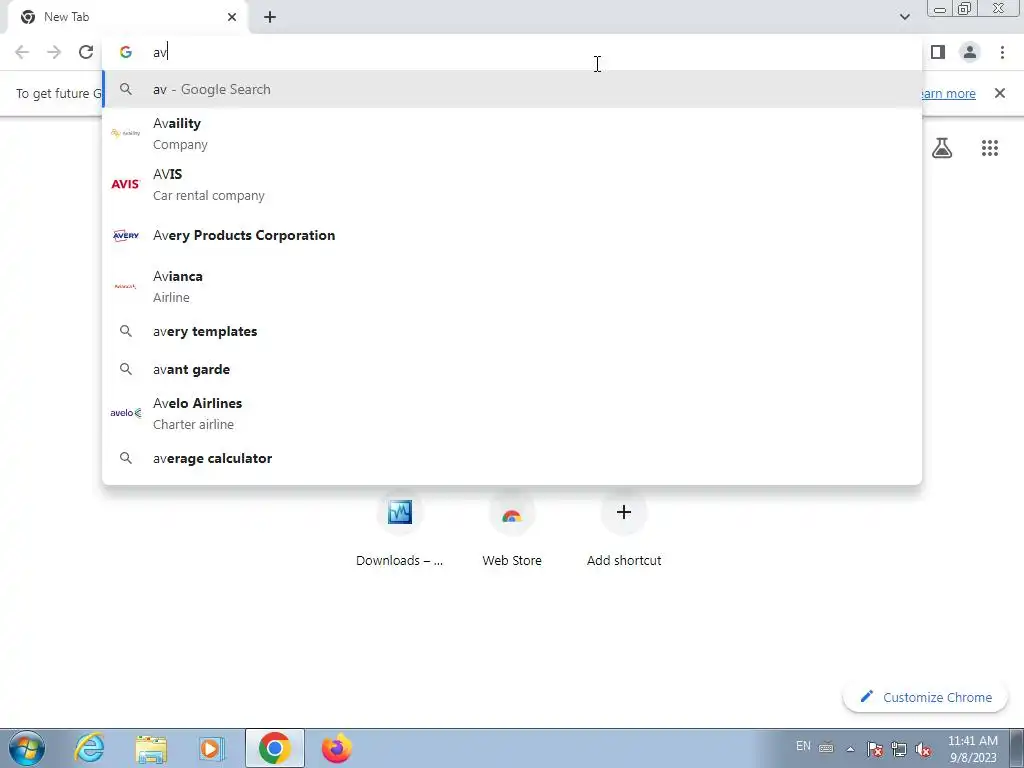The image size is (1024, 768).
Task: Select the Availity company suggestion
Action: click(512, 133)
